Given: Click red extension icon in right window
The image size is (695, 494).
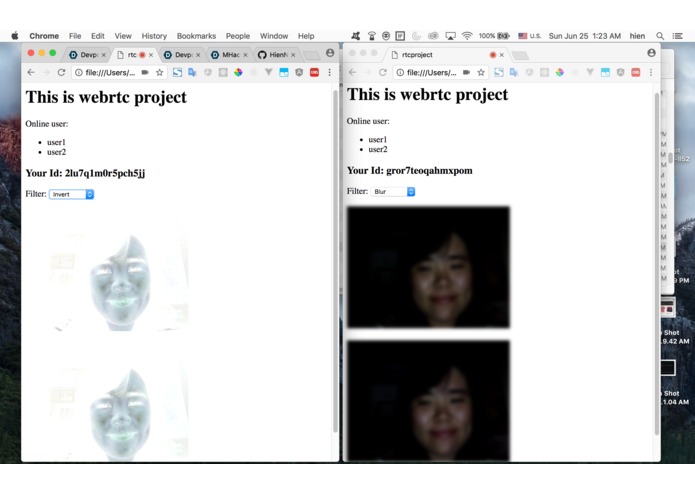Looking at the screenshot, I should (636, 72).
